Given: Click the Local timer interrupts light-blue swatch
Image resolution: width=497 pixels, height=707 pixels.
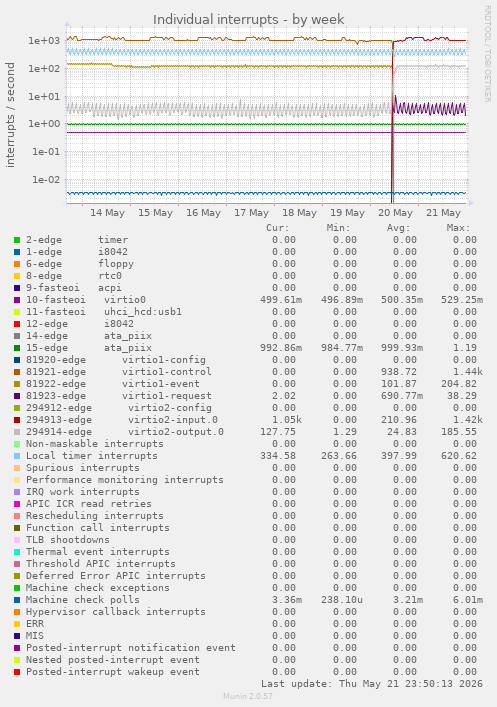Looking at the screenshot, I should click(17, 456).
